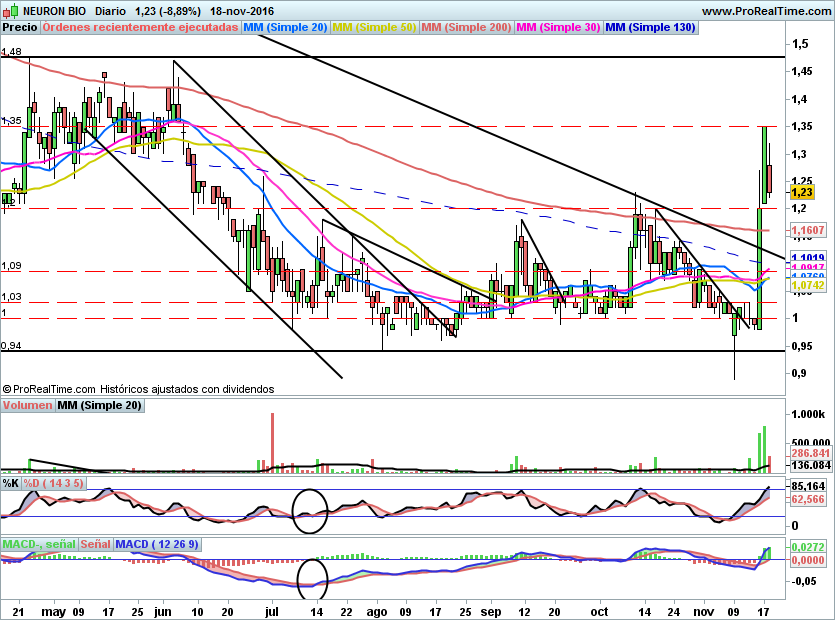
Task: Open the www.ProRealTime.com link
Action: pyautogui.click(x=766, y=10)
